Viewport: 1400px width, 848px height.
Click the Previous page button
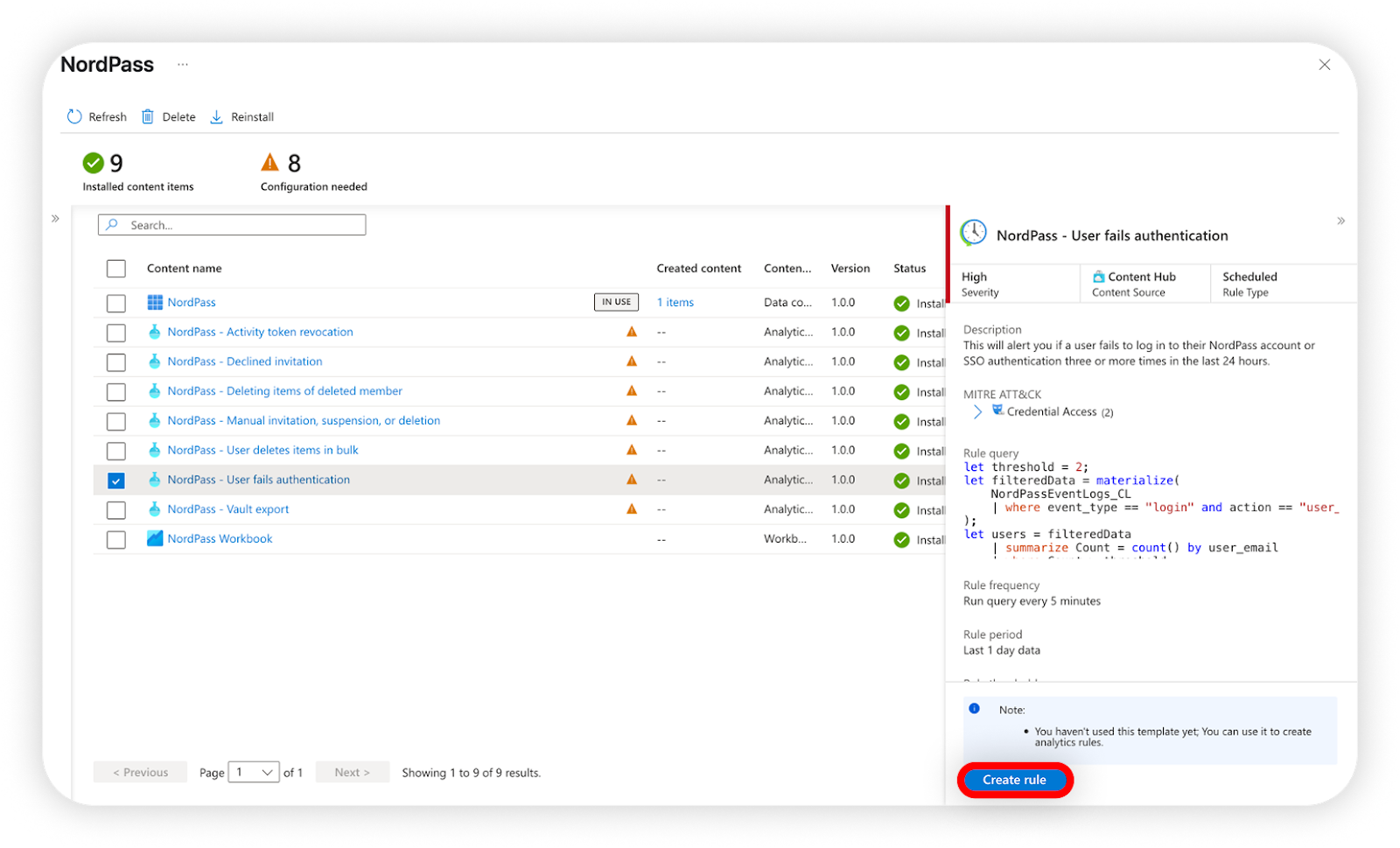pos(140,772)
